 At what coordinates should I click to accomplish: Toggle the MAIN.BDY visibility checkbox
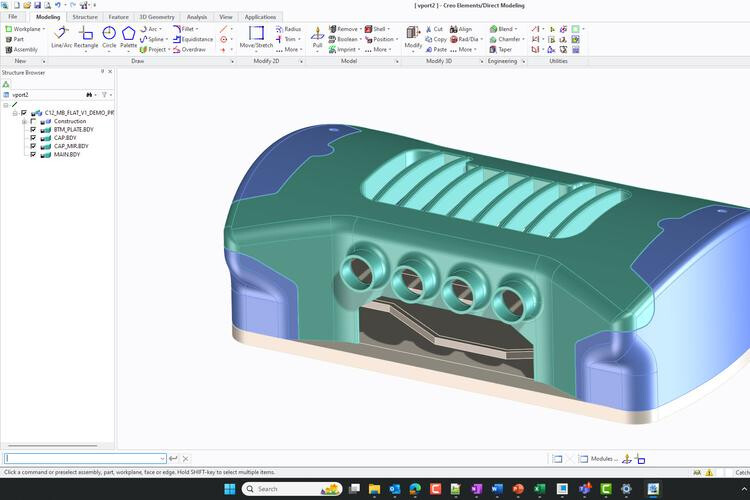pos(33,154)
